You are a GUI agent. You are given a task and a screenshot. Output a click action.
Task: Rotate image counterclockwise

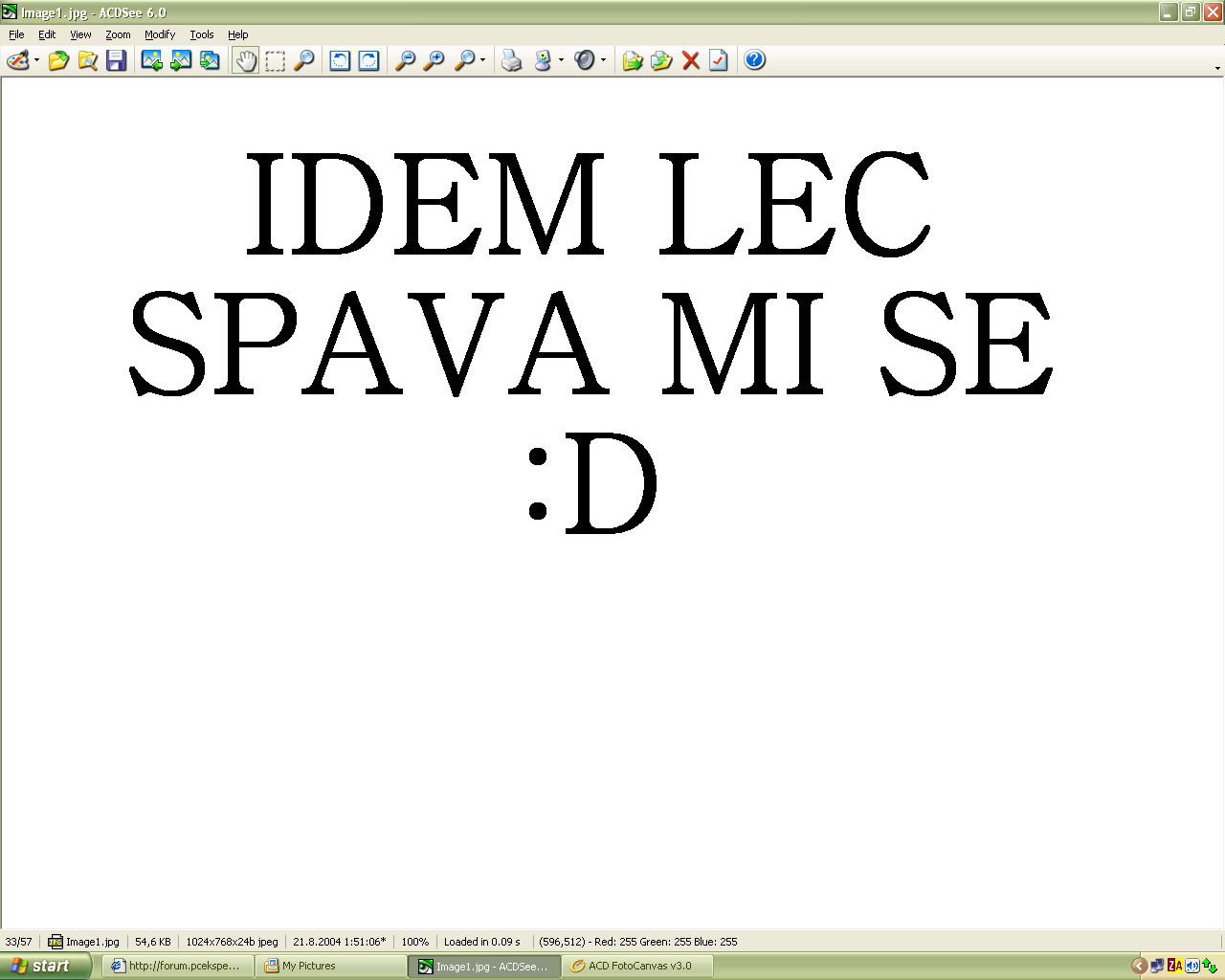pyautogui.click(x=340, y=60)
